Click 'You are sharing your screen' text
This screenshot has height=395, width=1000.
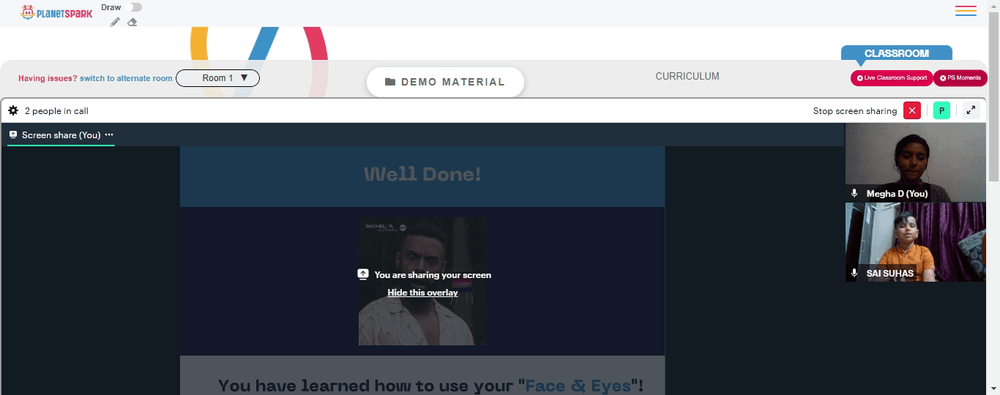(x=432, y=275)
